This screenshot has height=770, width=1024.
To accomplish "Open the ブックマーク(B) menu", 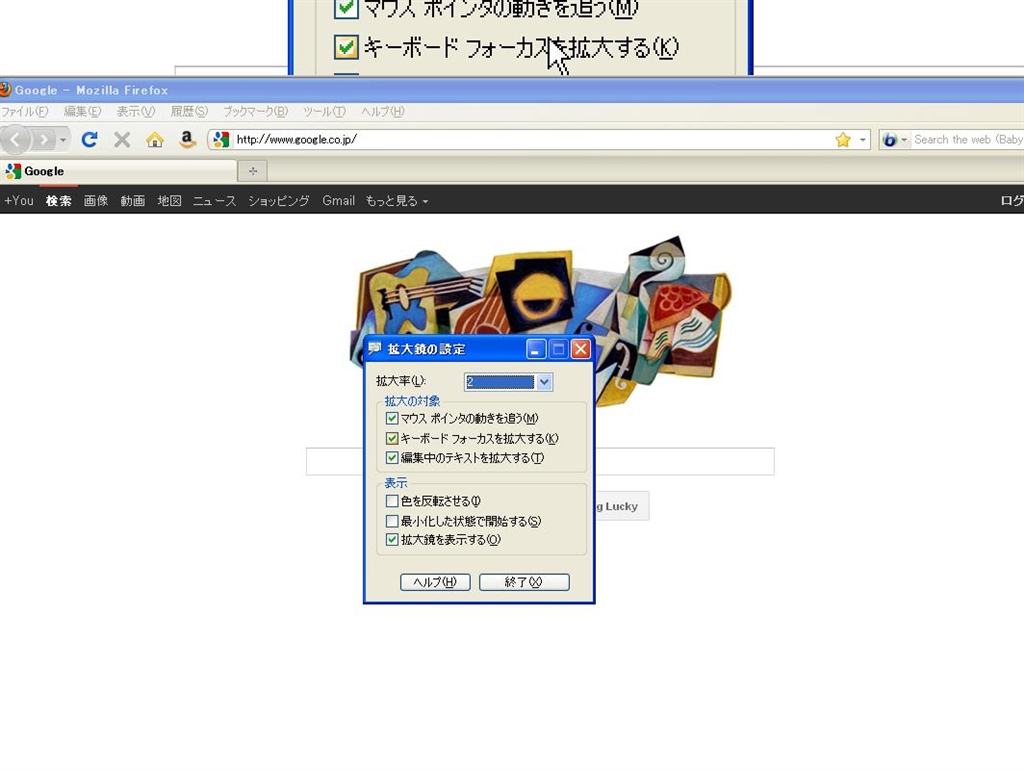I will (x=255, y=111).
